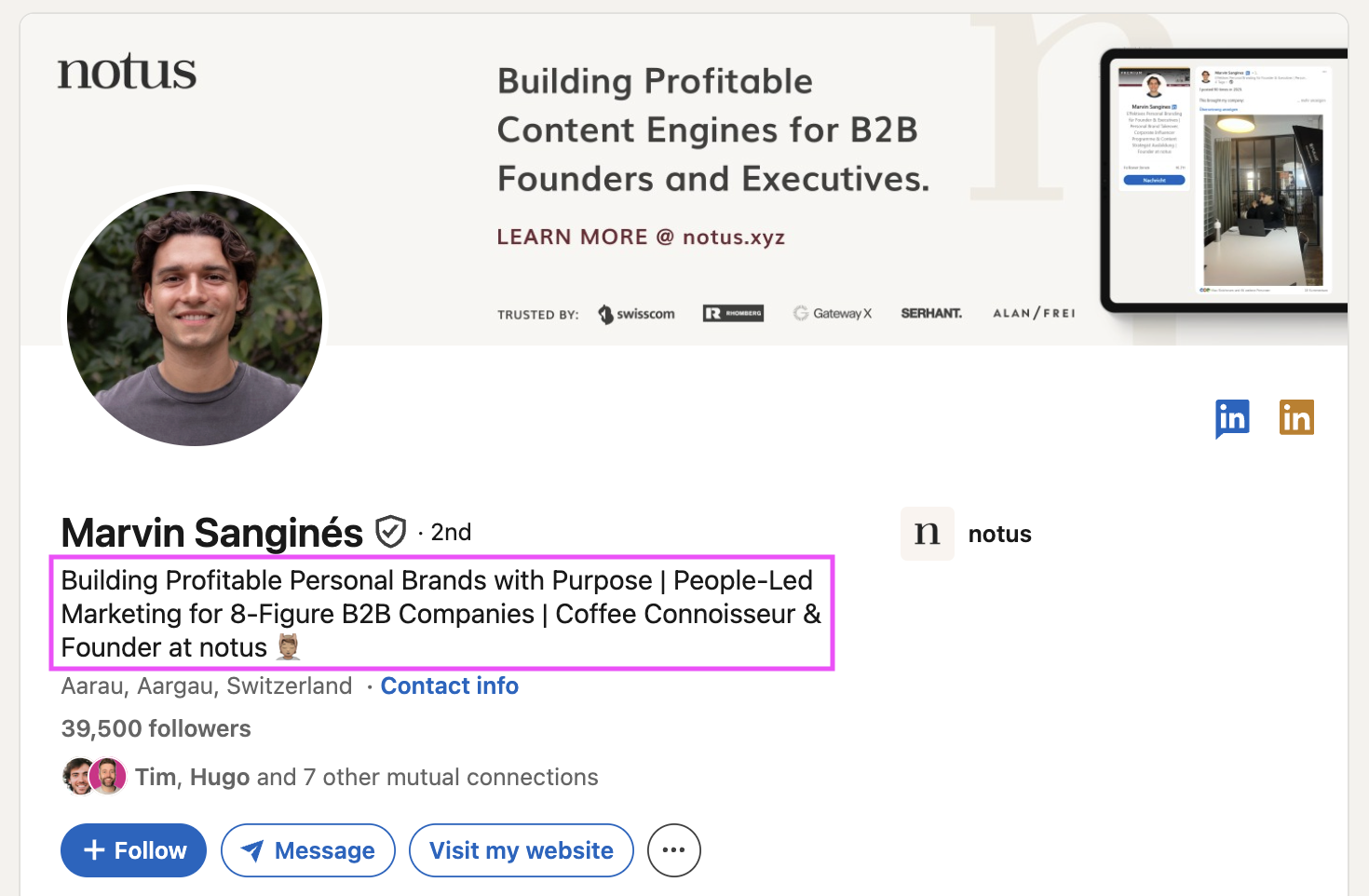Screen dimensions: 1369x896
Task: View Tim, Hugo and other mutual connections
Action: (x=366, y=778)
